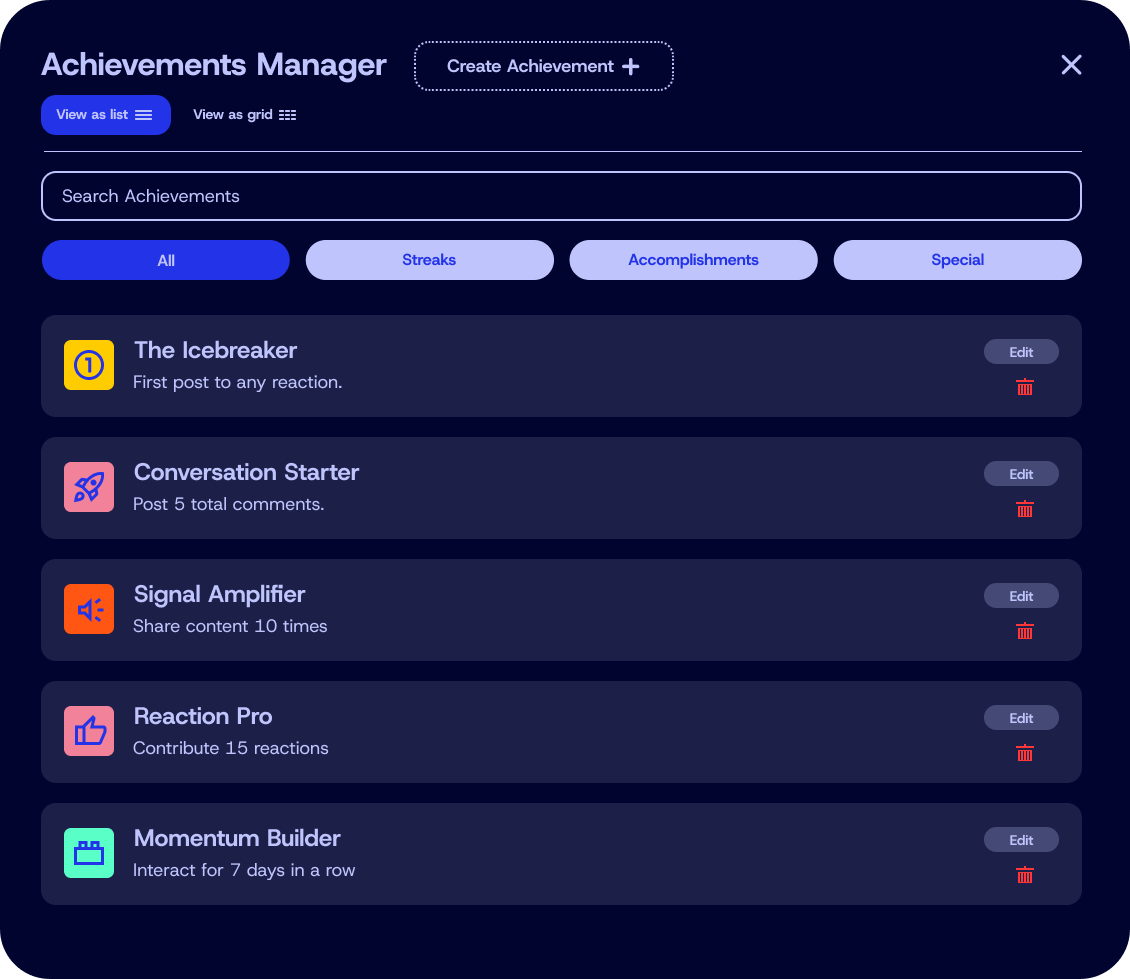Viewport: 1130px width, 979px height.
Task: Focus the Search Achievements field
Action: click(560, 196)
